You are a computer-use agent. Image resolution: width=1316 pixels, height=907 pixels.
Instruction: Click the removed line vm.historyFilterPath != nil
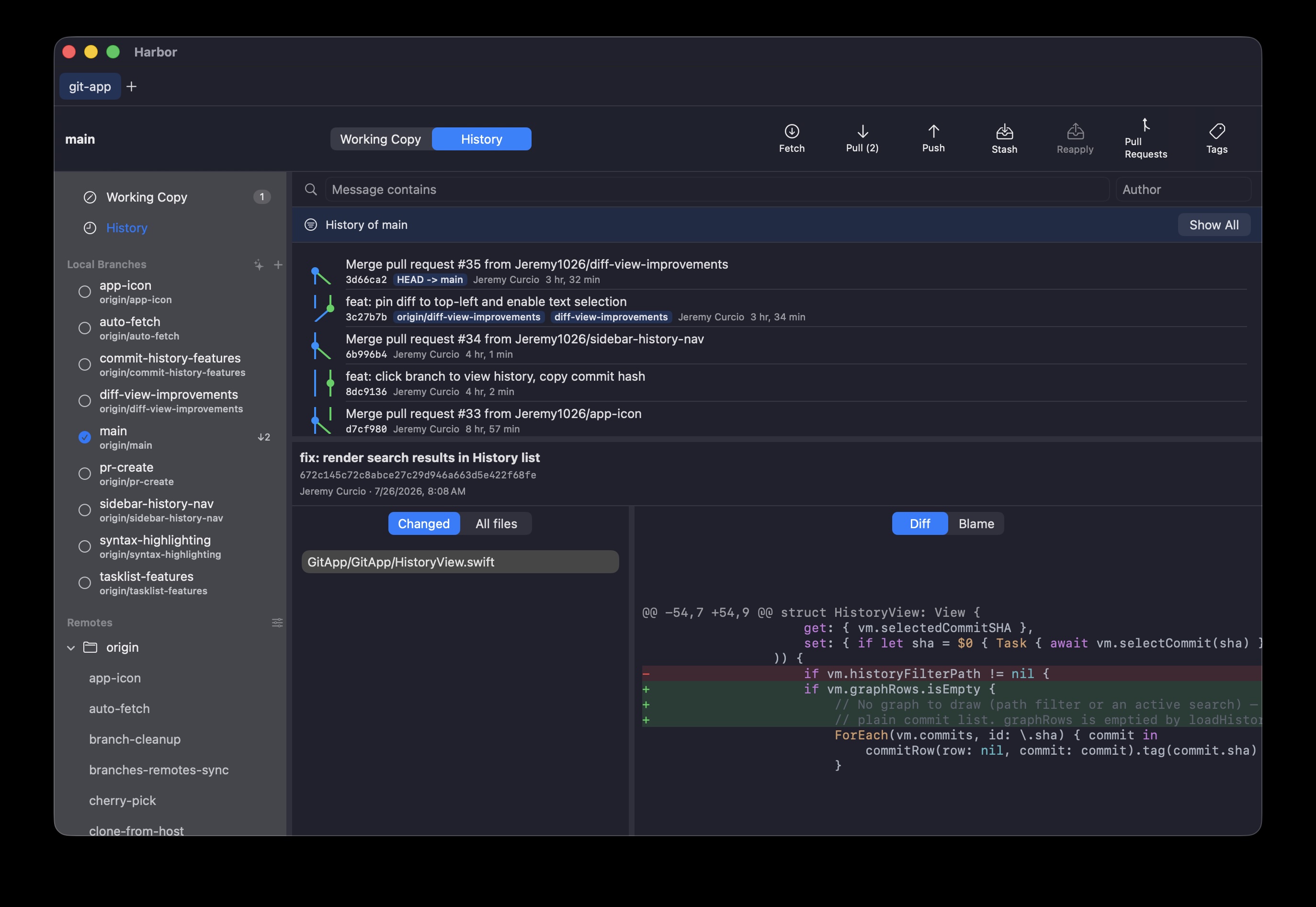click(x=952, y=673)
